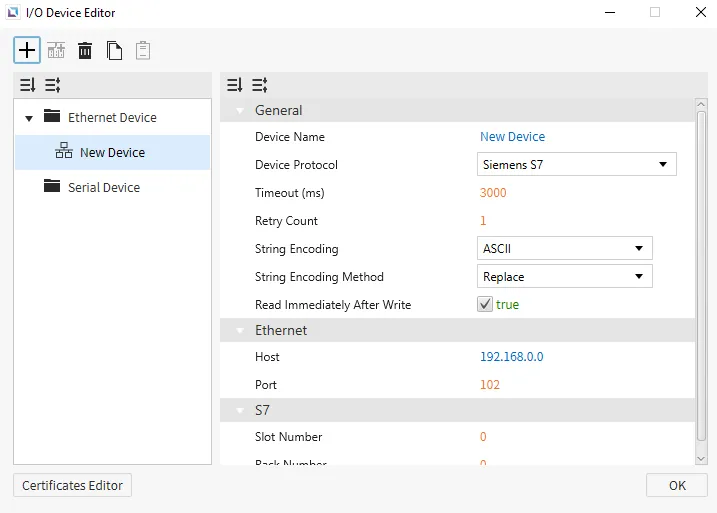Click the Timeout (ms) label
The image size is (717, 513).
pyautogui.click(x=289, y=192)
